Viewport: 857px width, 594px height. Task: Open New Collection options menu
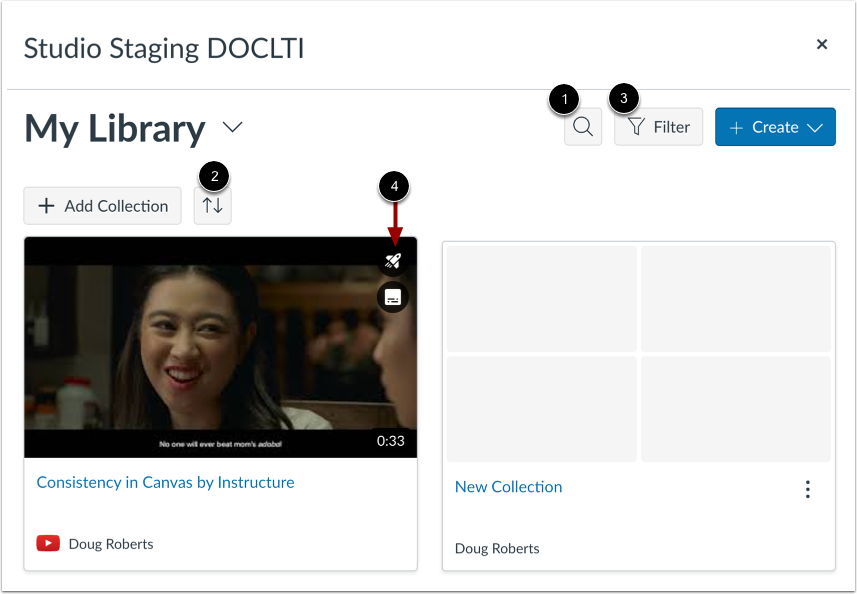(807, 489)
